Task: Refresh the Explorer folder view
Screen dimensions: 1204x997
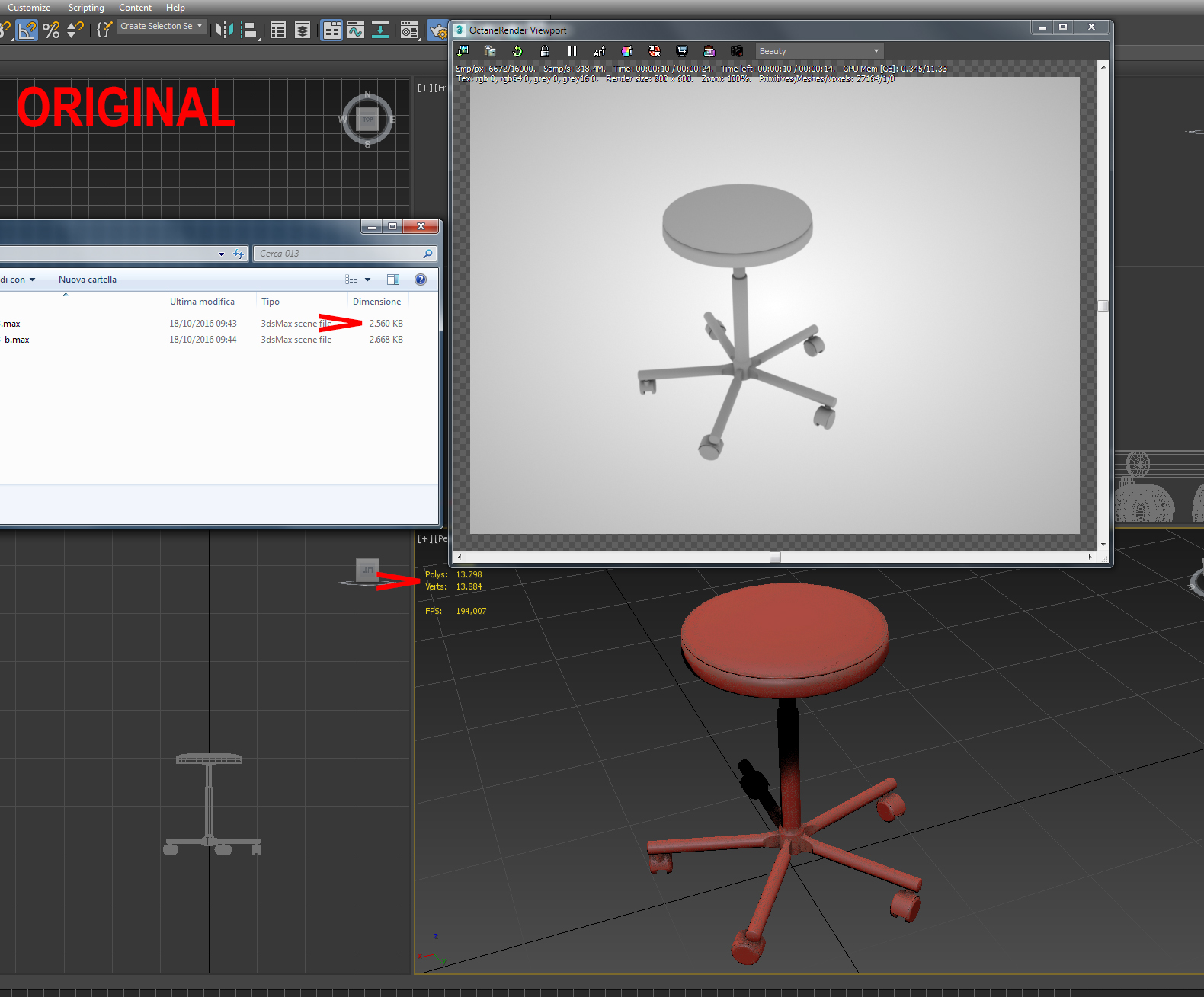Action: [239, 254]
